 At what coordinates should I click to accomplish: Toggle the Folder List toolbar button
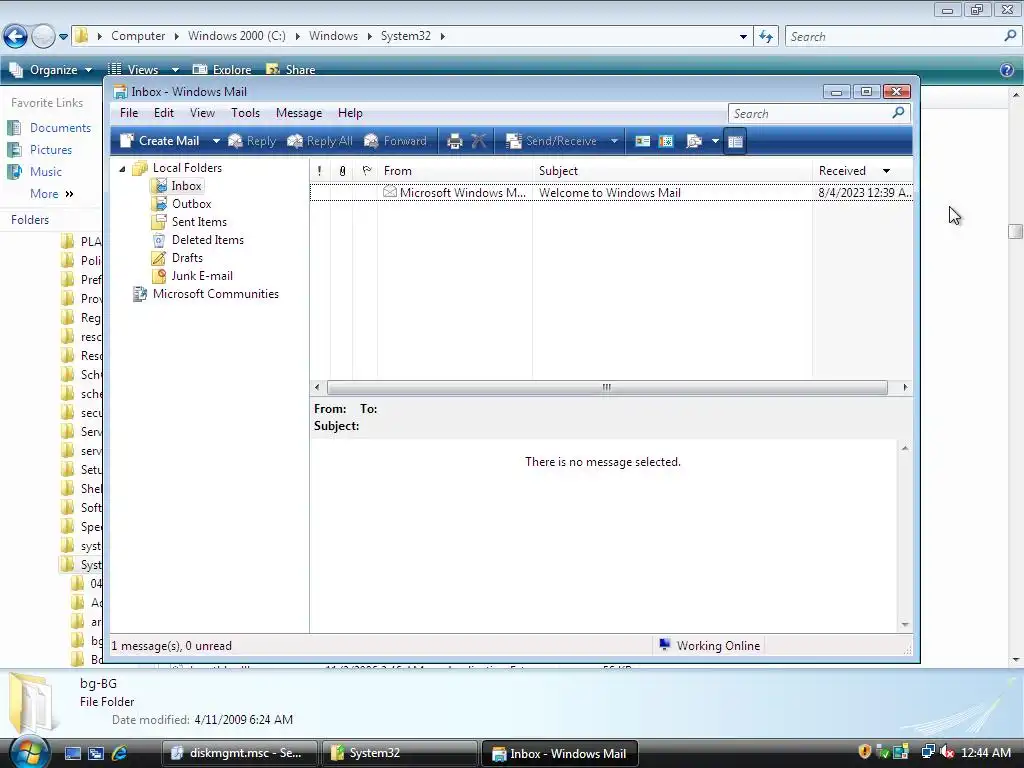click(735, 141)
